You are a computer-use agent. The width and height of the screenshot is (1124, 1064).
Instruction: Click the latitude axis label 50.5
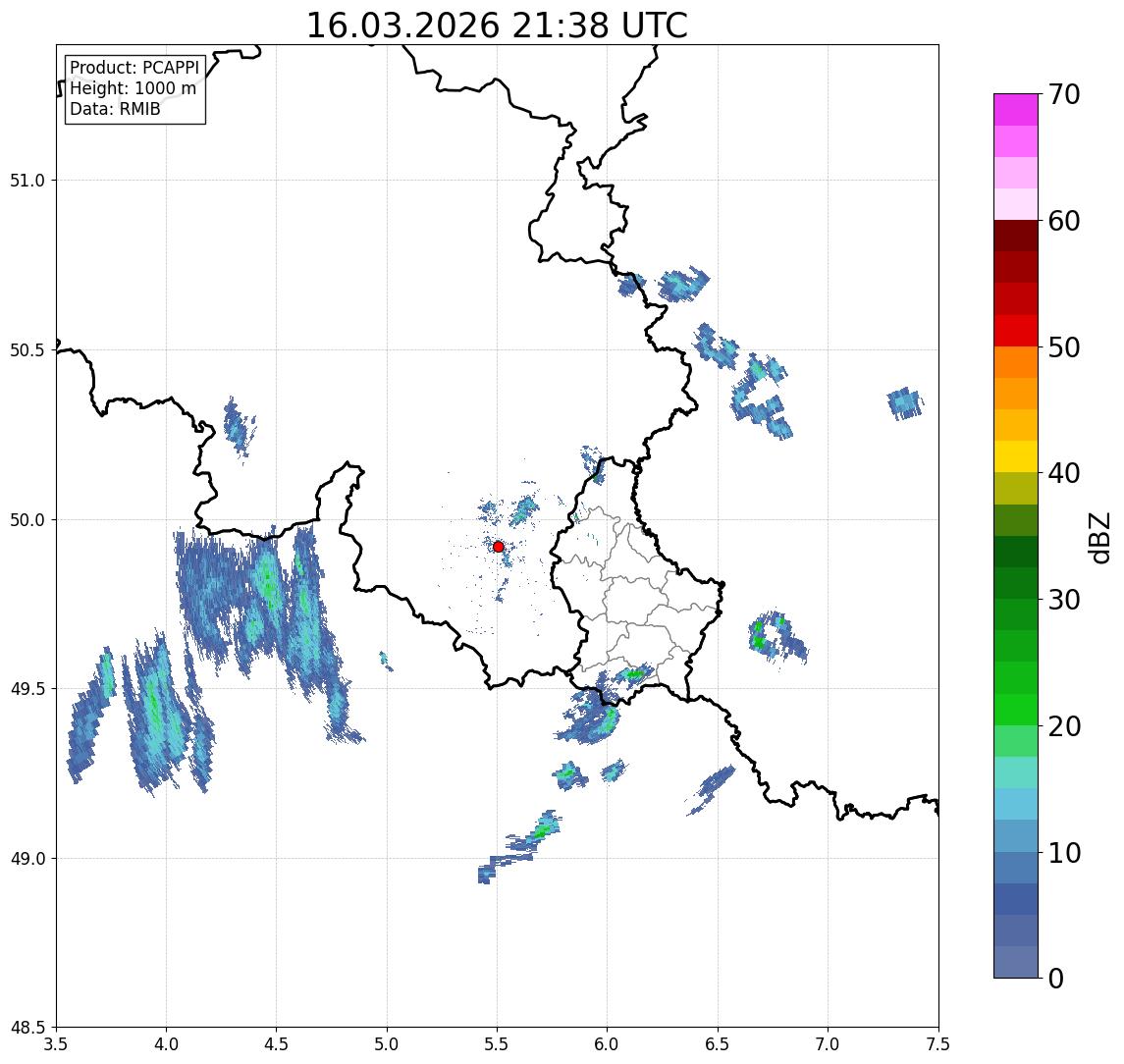click(x=27, y=350)
